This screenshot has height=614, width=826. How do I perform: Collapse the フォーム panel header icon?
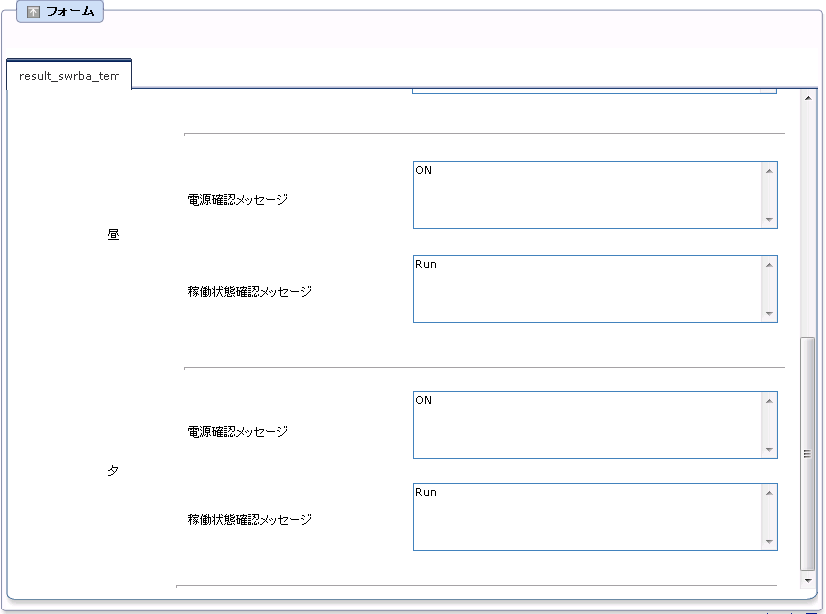click(33, 12)
